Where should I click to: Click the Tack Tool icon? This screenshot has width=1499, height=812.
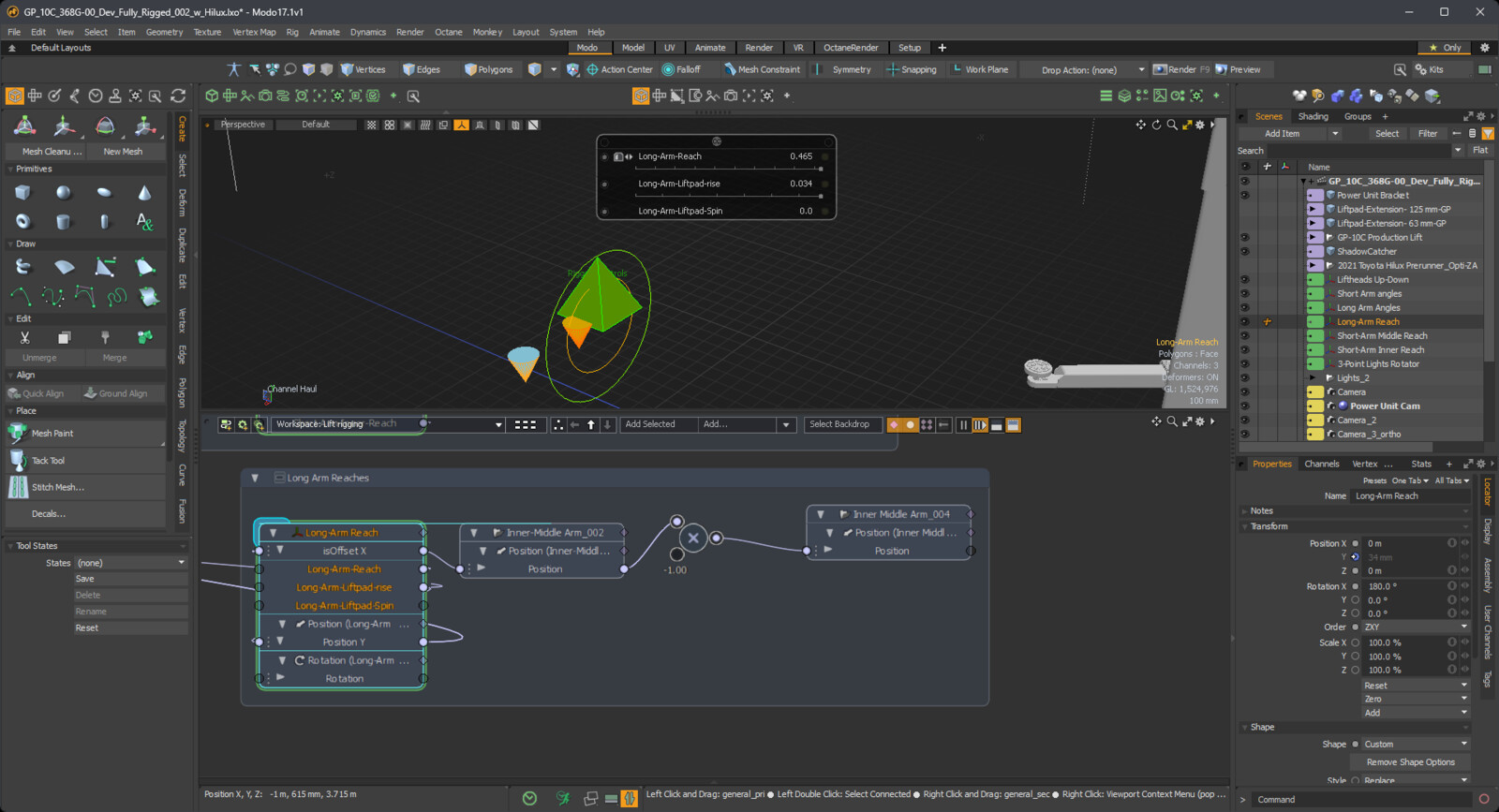tap(18, 460)
